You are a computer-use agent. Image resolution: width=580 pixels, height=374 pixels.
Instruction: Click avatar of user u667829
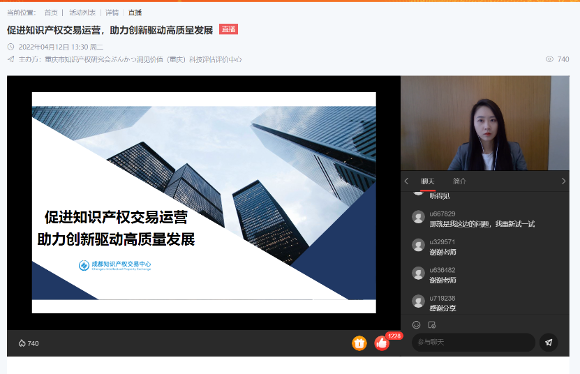point(418,217)
